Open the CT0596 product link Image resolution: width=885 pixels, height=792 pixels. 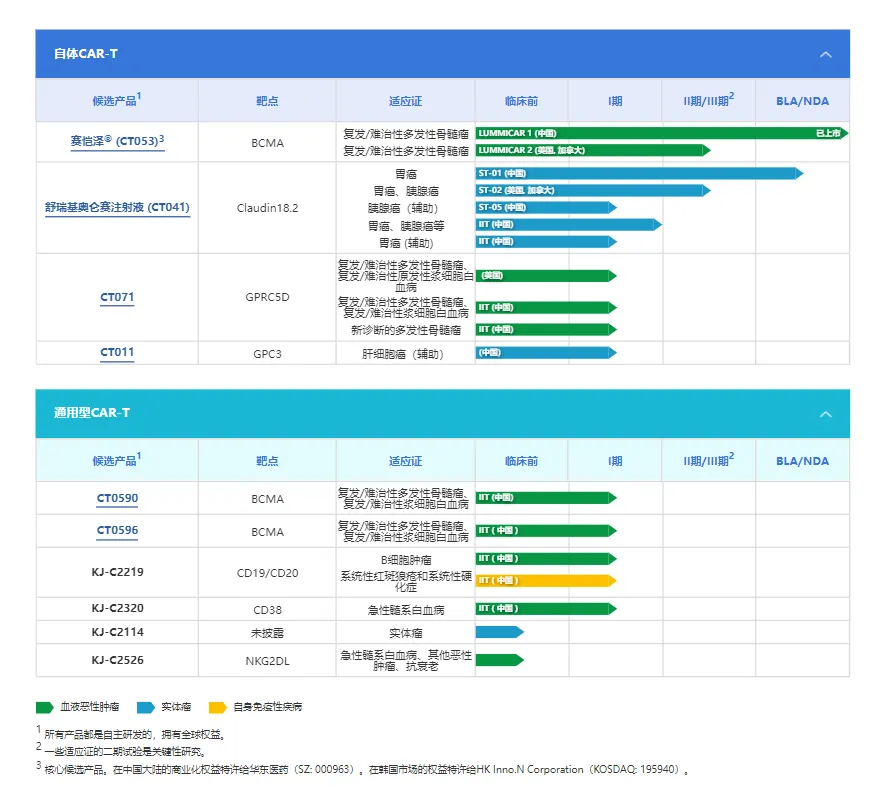click(117, 531)
